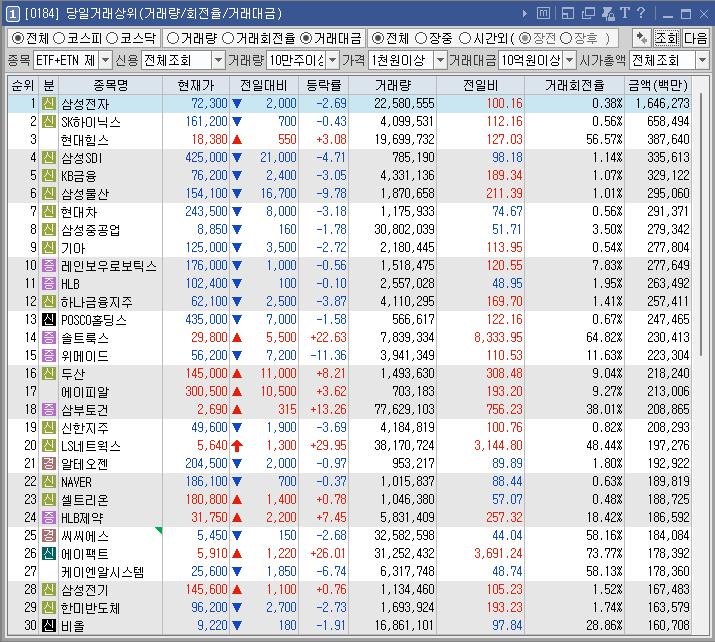Image resolution: width=715 pixels, height=642 pixels.
Task: Toggle the pin-lock icon in title bar
Action: coord(608,14)
